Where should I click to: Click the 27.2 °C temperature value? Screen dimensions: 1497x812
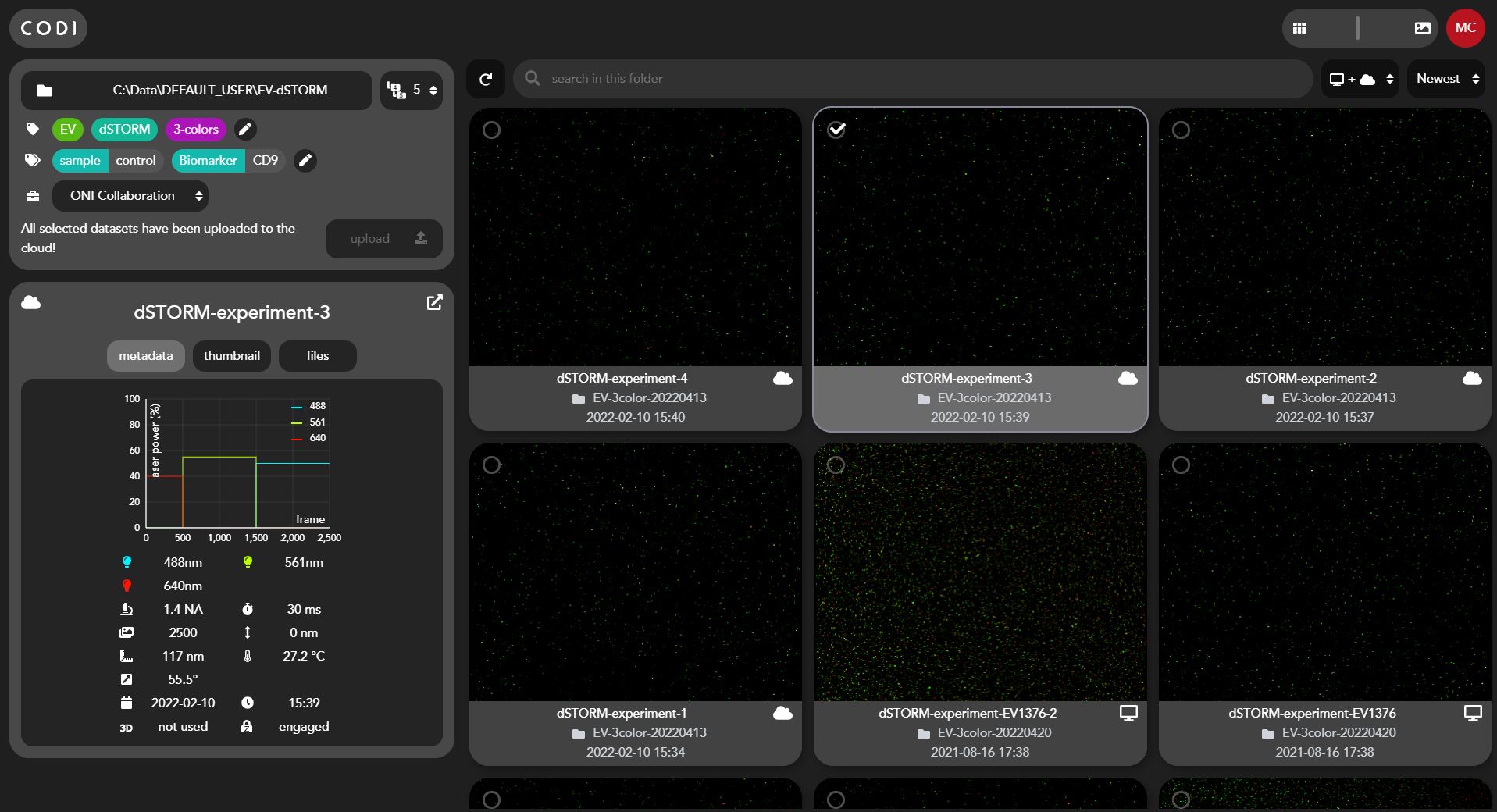coord(304,656)
